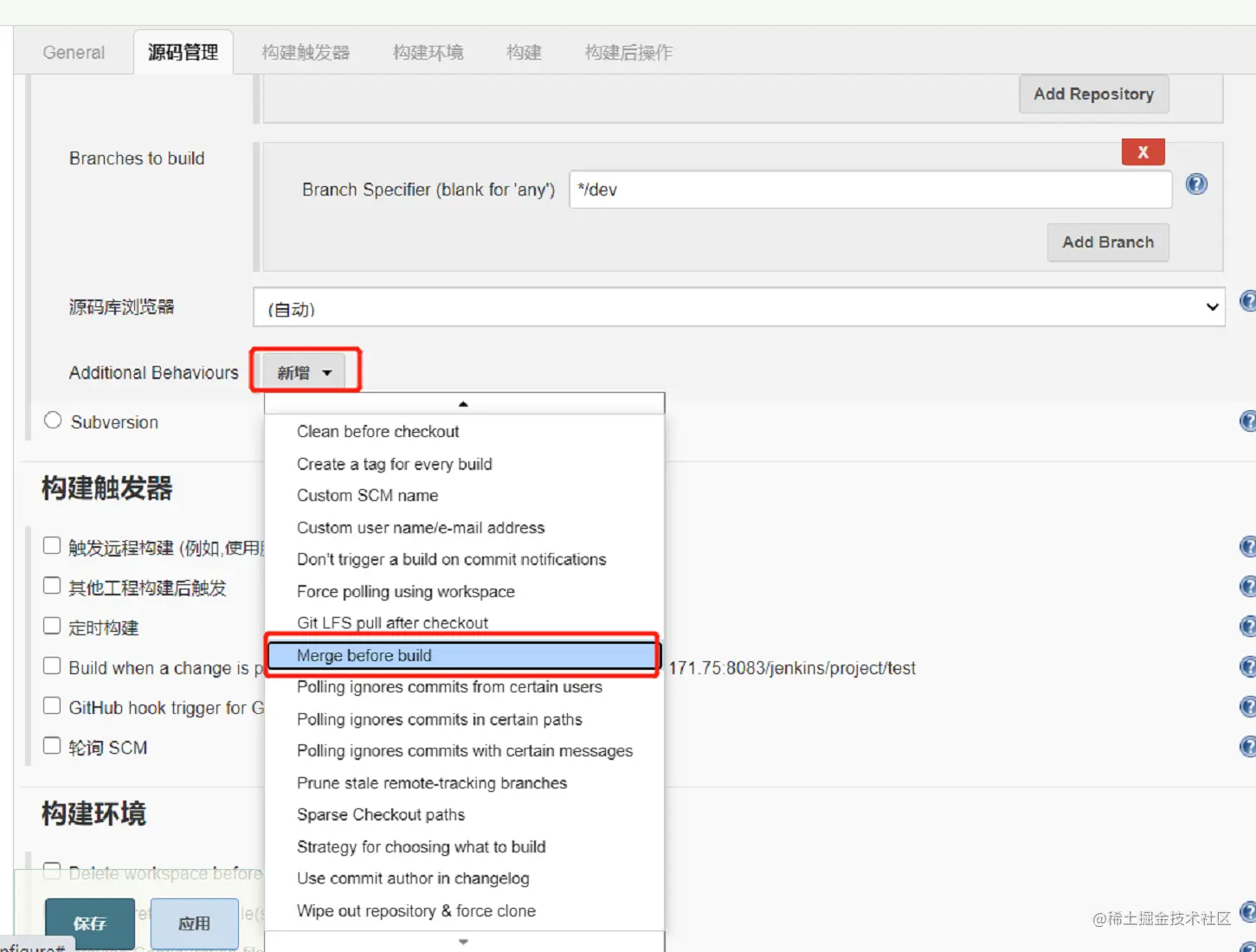The width and height of the screenshot is (1256, 952).
Task: Switch to the 构建 tab
Action: 524,53
